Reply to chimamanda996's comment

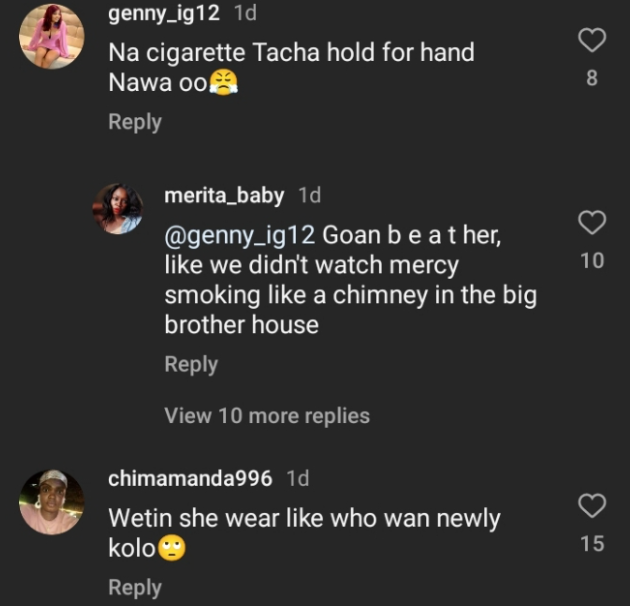click(135, 588)
